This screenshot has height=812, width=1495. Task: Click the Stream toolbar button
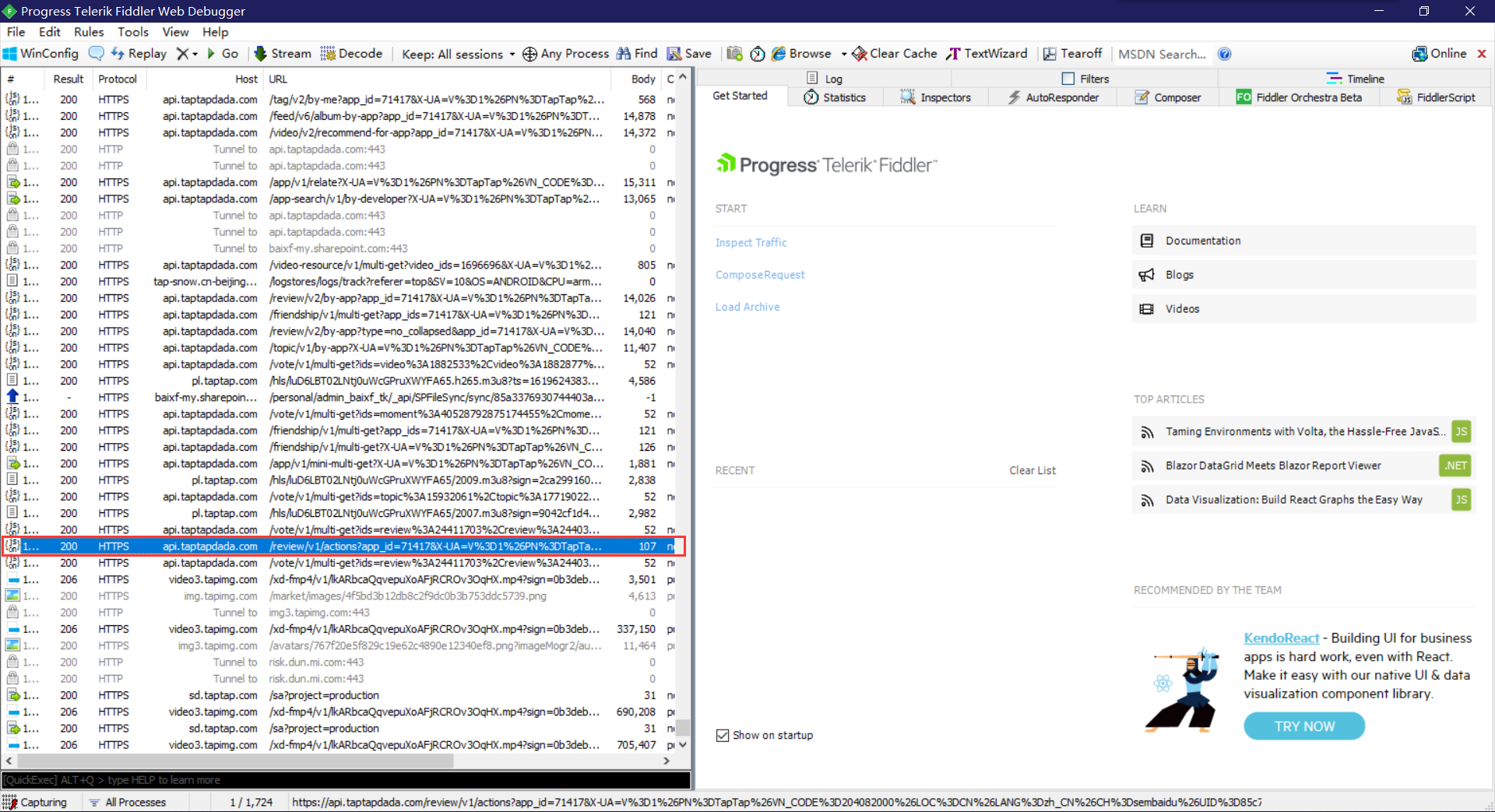click(283, 54)
